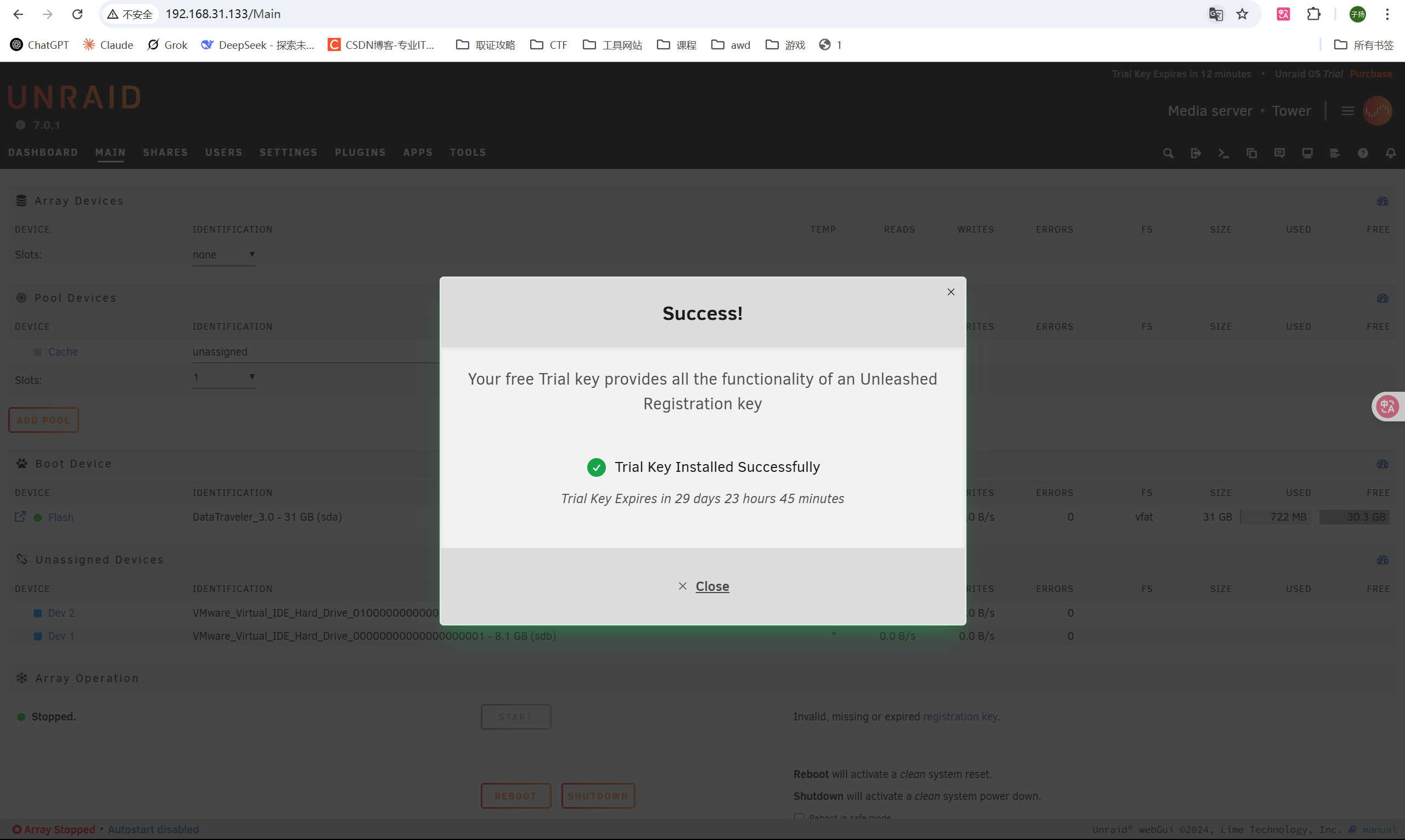Open the Tools tab

pyautogui.click(x=468, y=153)
